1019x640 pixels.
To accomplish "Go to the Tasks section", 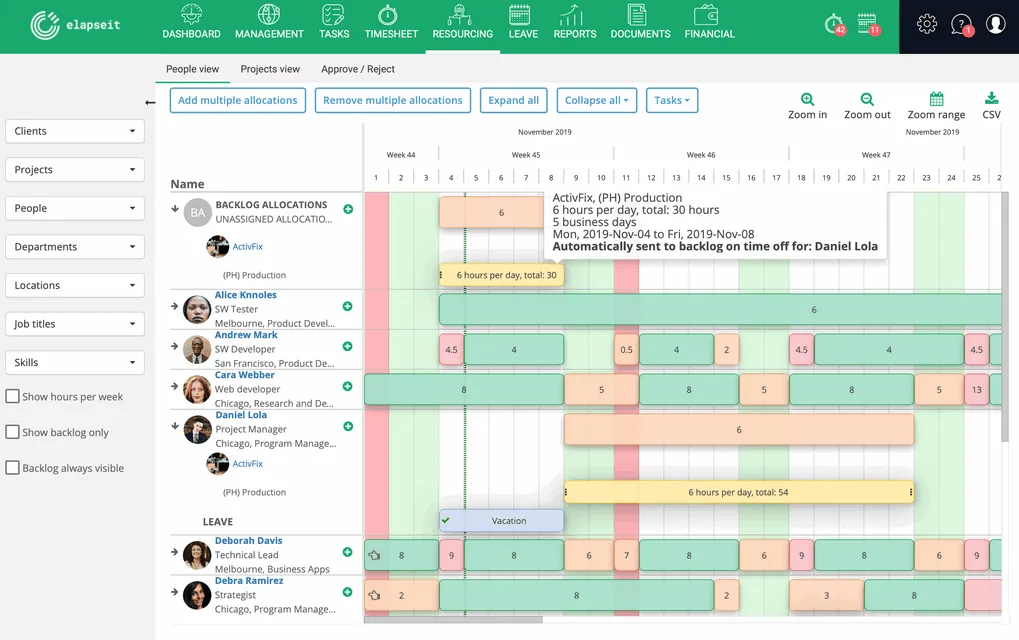I will [x=334, y=22].
